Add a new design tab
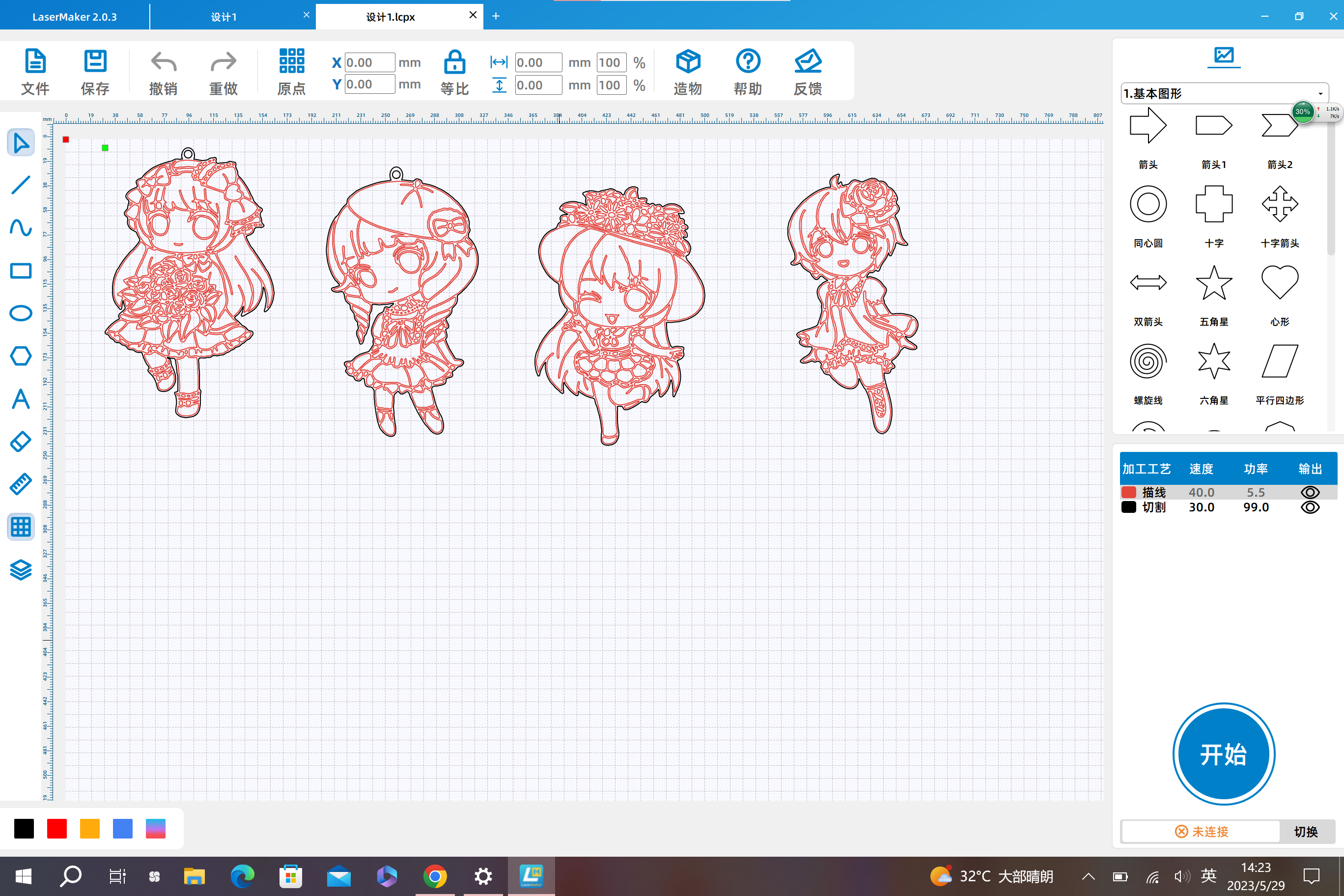 click(496, 16)
